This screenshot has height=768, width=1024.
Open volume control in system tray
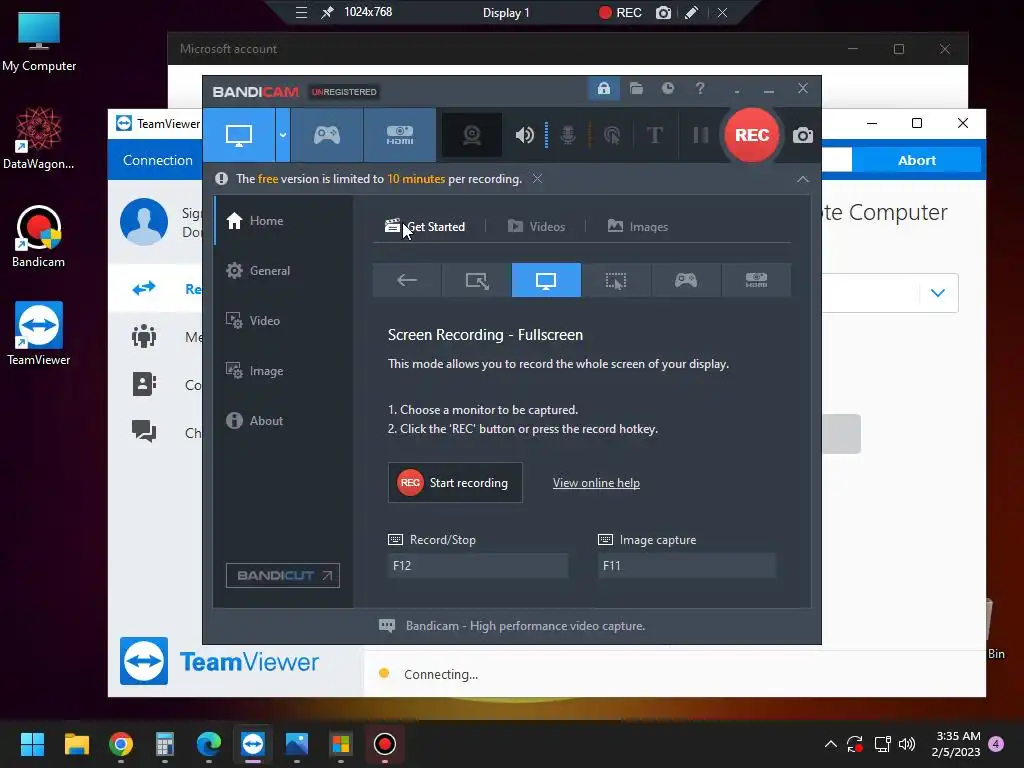coord(906,744)
